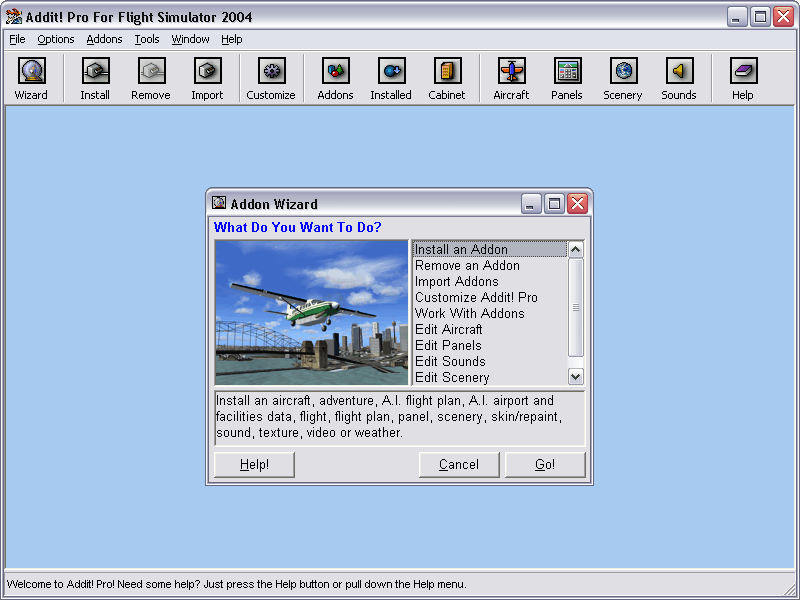The image size is (800, 600).
Task: Select 'Edit Scenery' in wizard list
Action: pyautogui.click(x=489, y=377)
